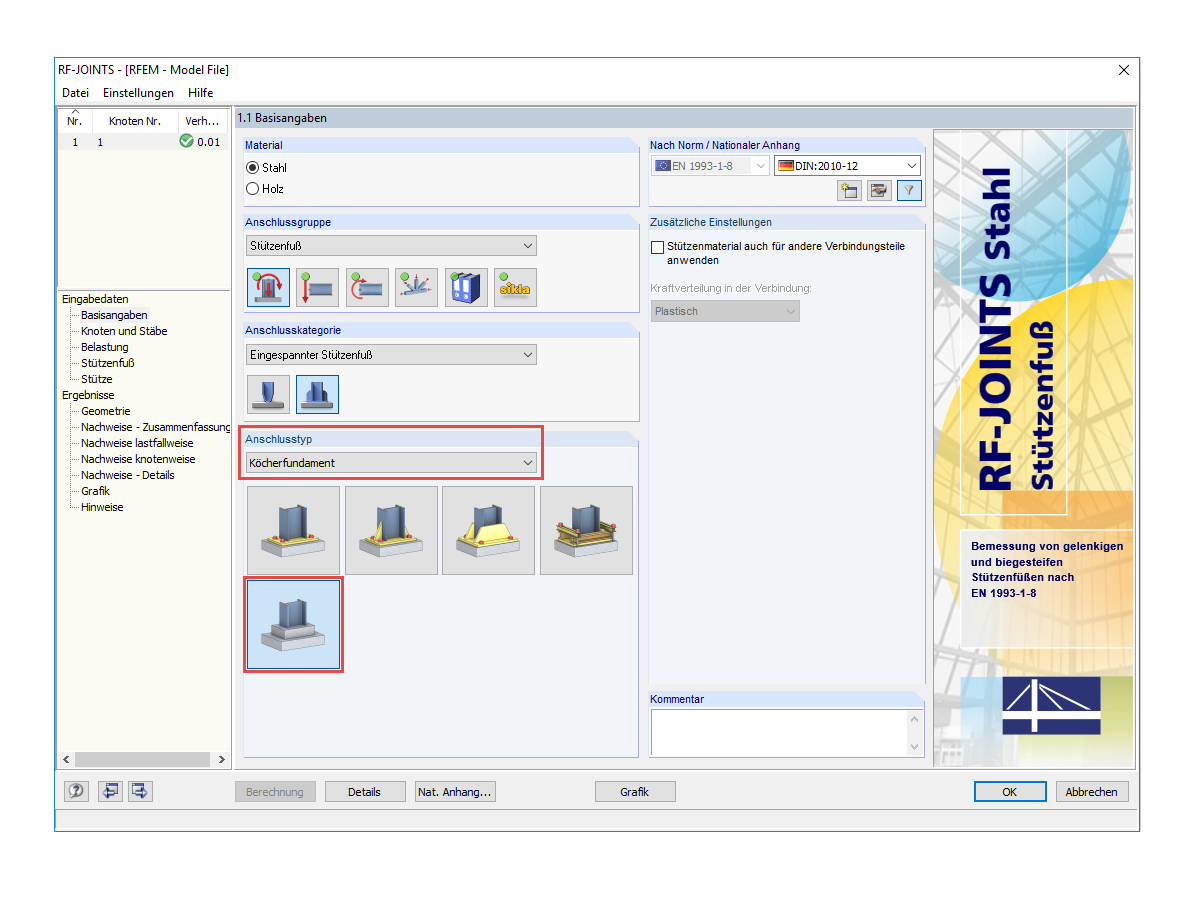Select the Holz material radio button
This screenshot has height=900, width=1200.
pyautogui.click(x=252, y=188)
